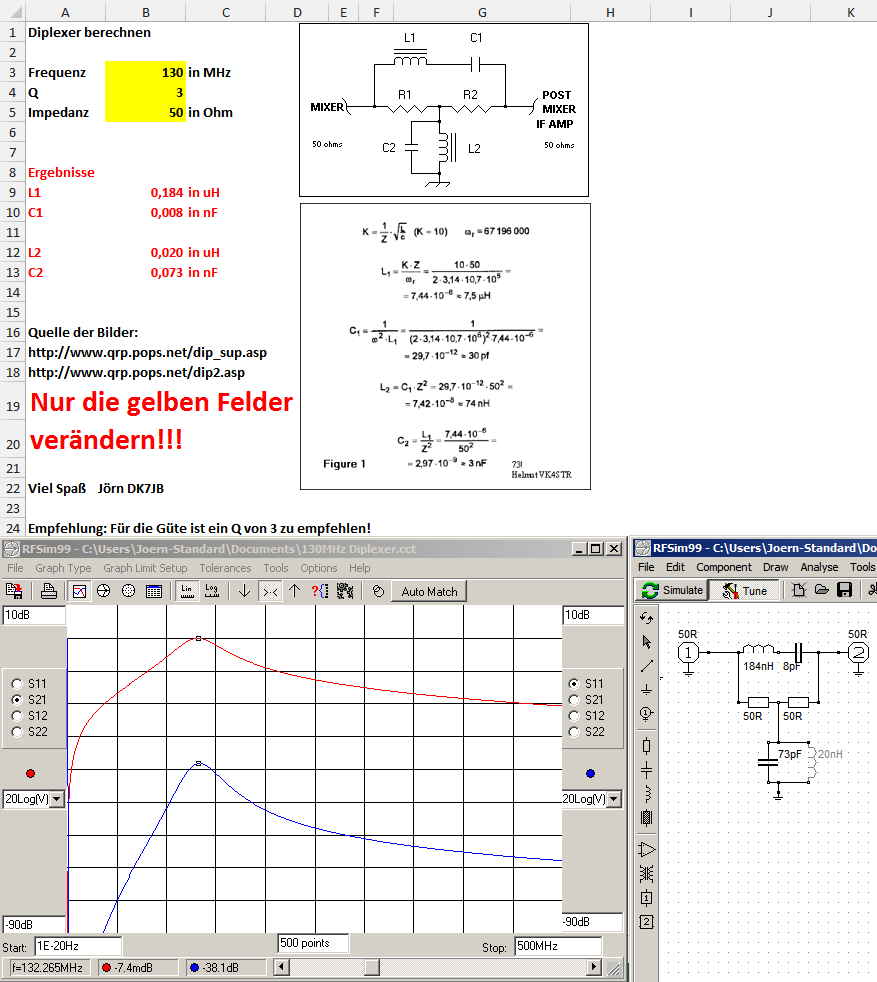Screen dimensions: 877x982
Task: Select the inductor component tool
Action: tap(646, 793)
